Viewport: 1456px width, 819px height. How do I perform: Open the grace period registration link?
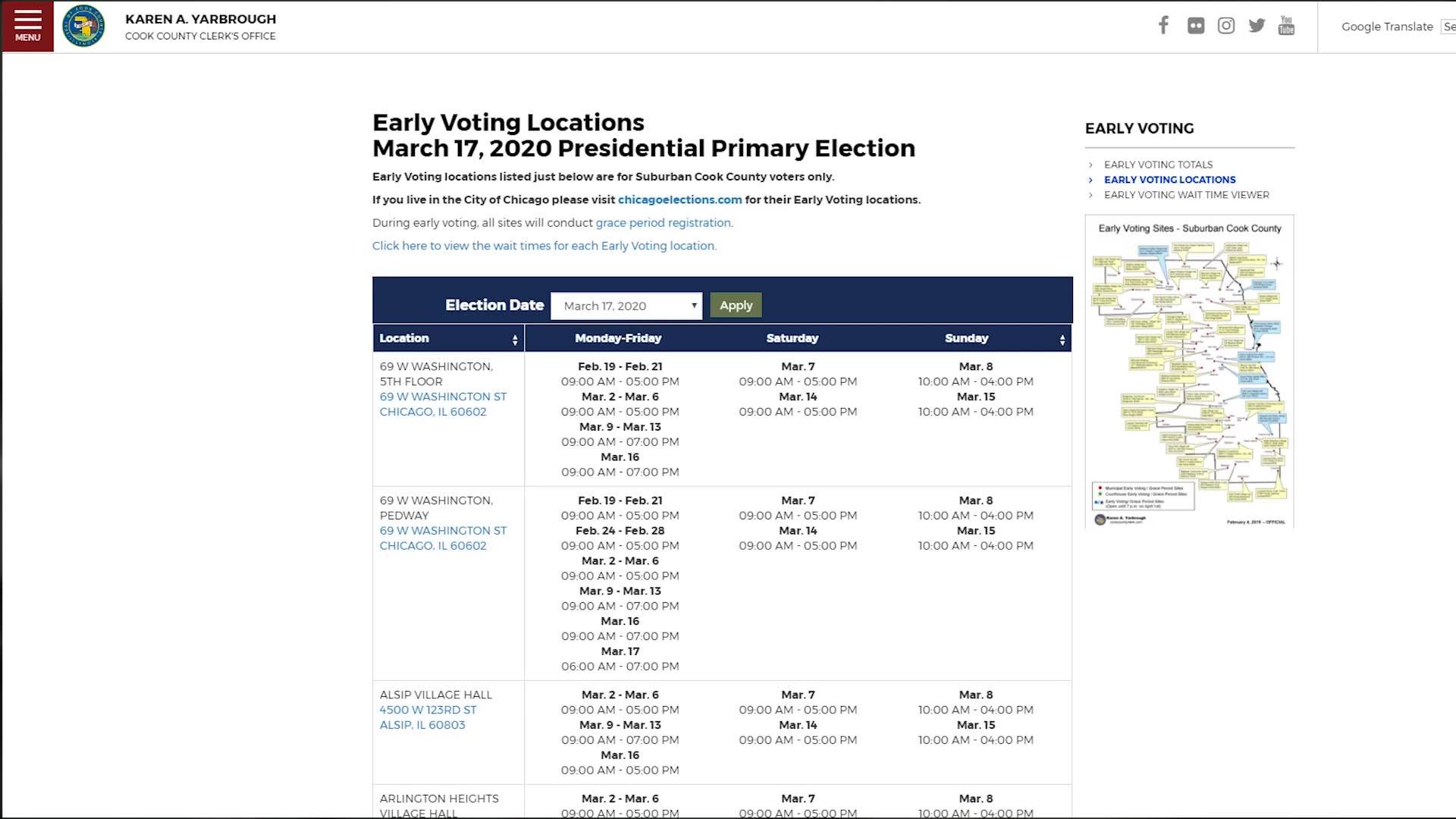click(664, 223)
